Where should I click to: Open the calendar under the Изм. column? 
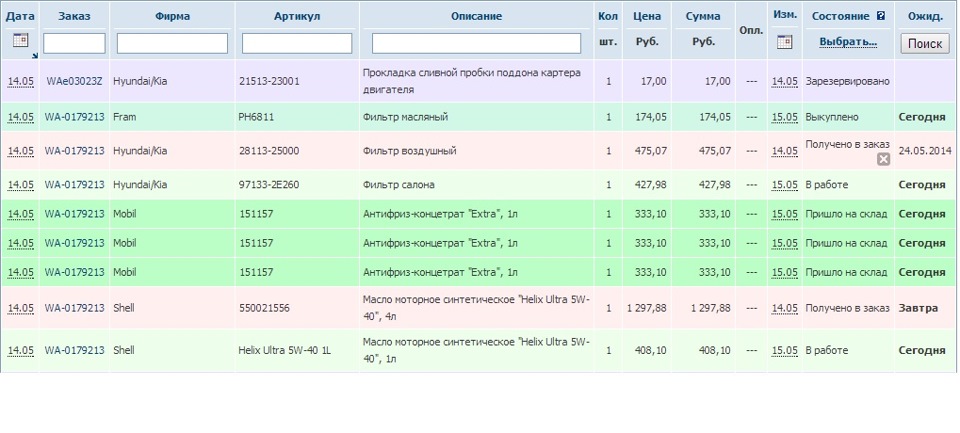point(784,42)
